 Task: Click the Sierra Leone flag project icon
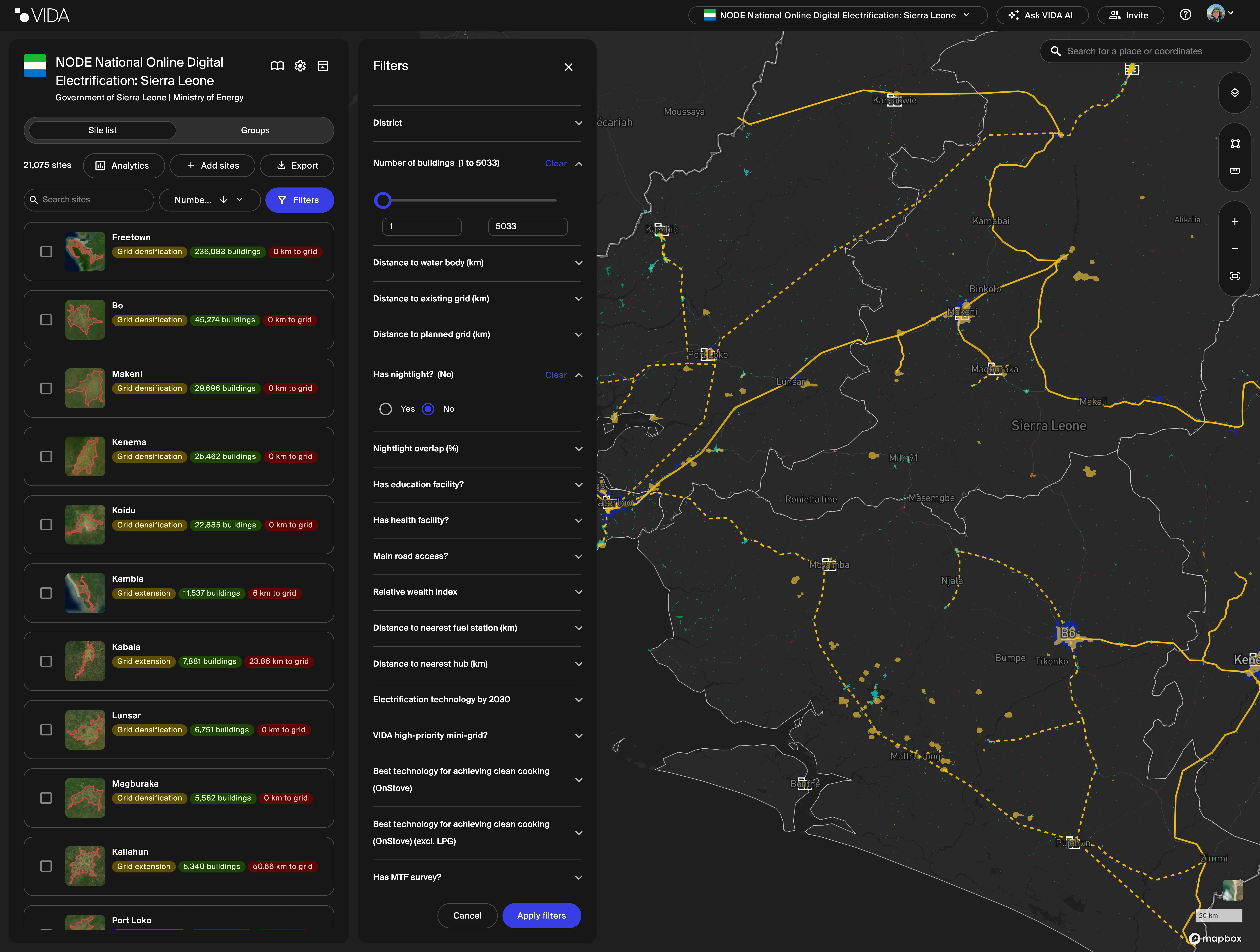click(x=35, y=65)
